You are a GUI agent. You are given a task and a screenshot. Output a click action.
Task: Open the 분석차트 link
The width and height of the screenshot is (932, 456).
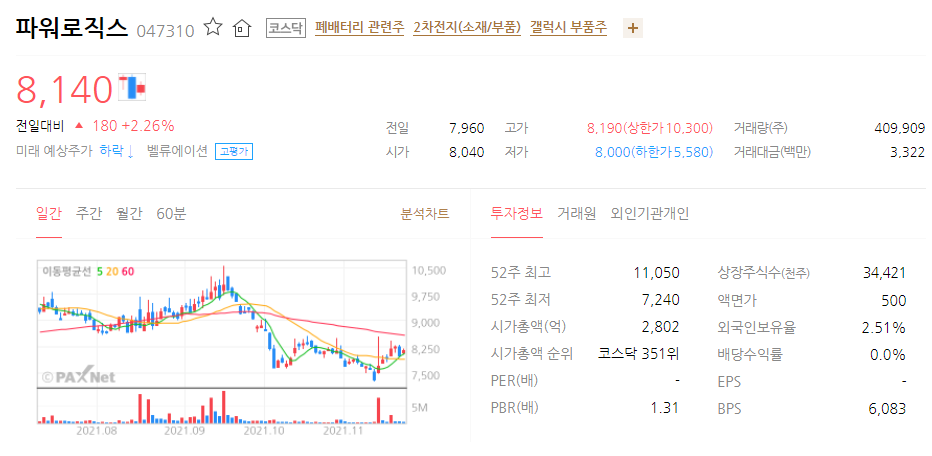tap(425, 213)
